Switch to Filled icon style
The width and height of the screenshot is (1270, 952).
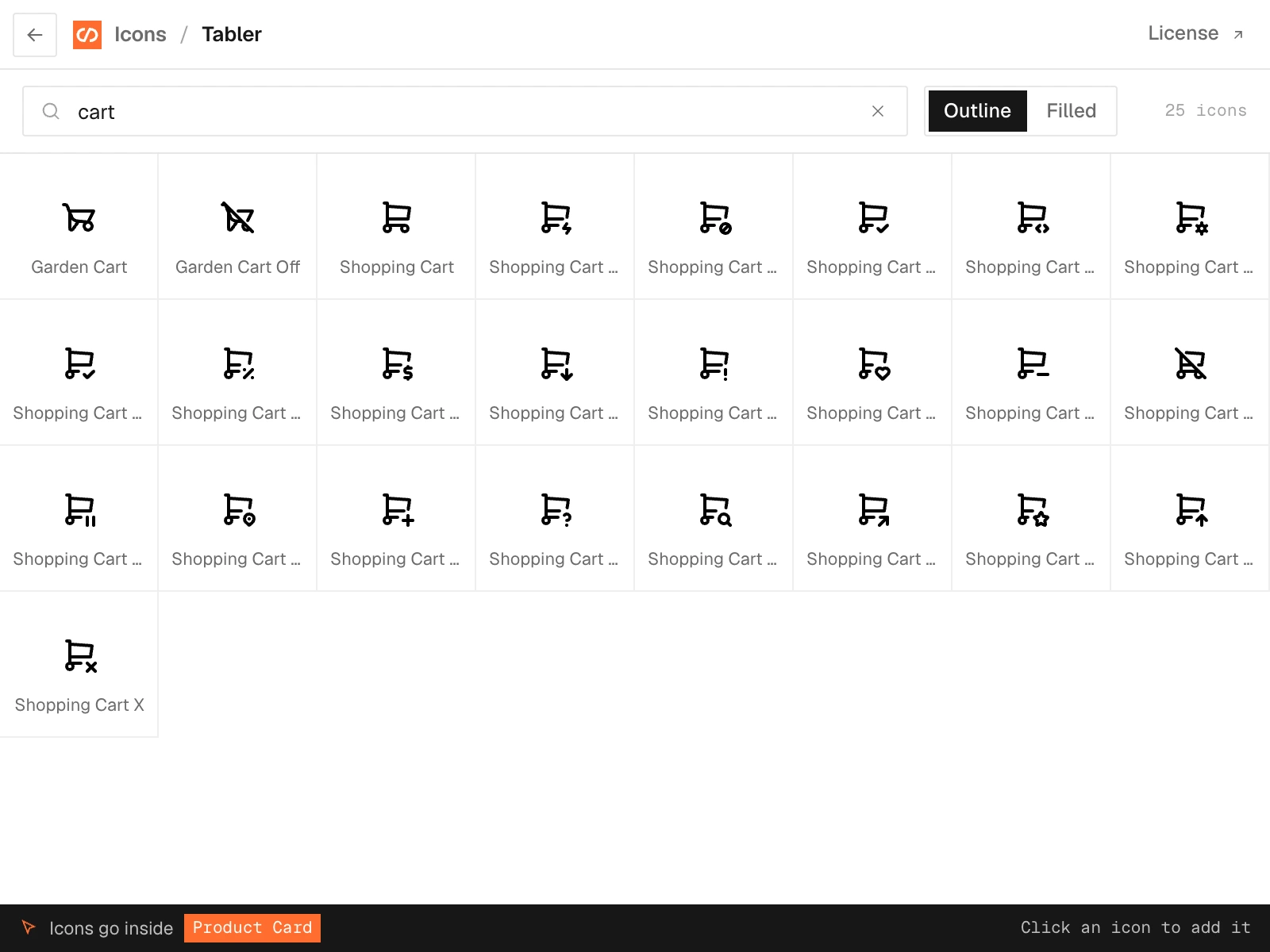pos(1071,111)
